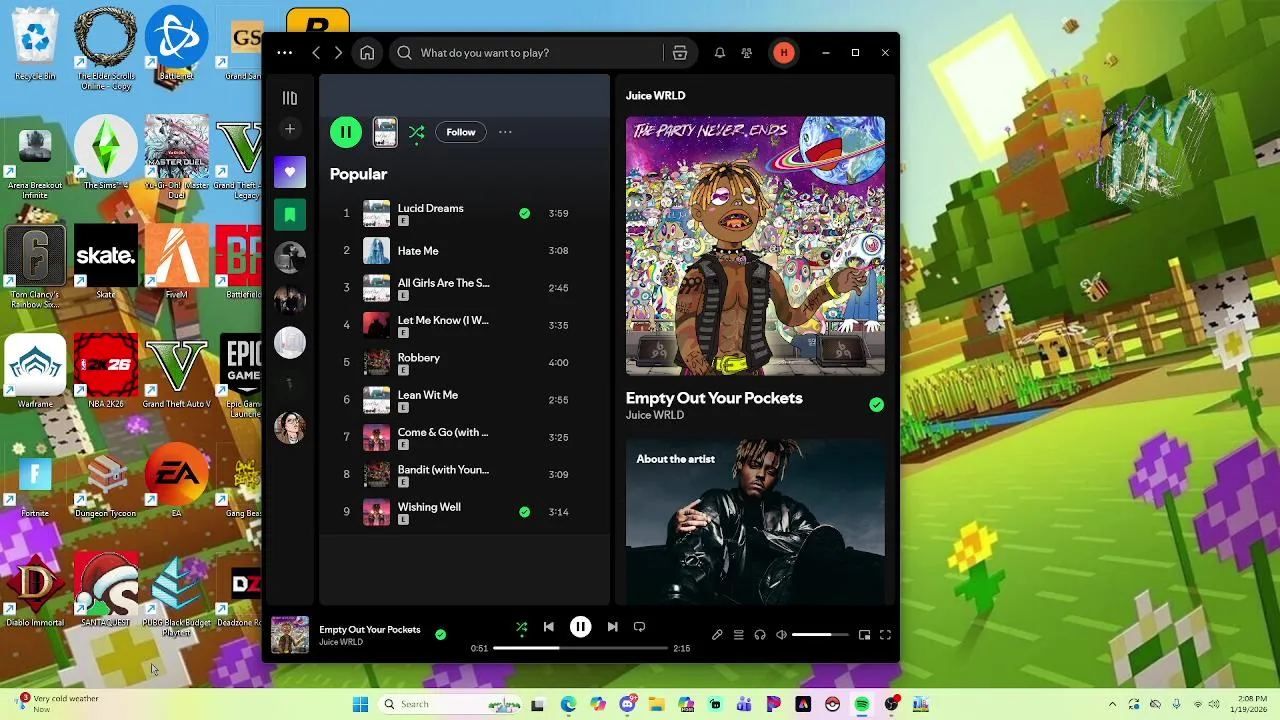The width and height of the screenshot is (1280, 720).
Task: Click the now playing thumbnail near Follow
Action: [385, 132]
